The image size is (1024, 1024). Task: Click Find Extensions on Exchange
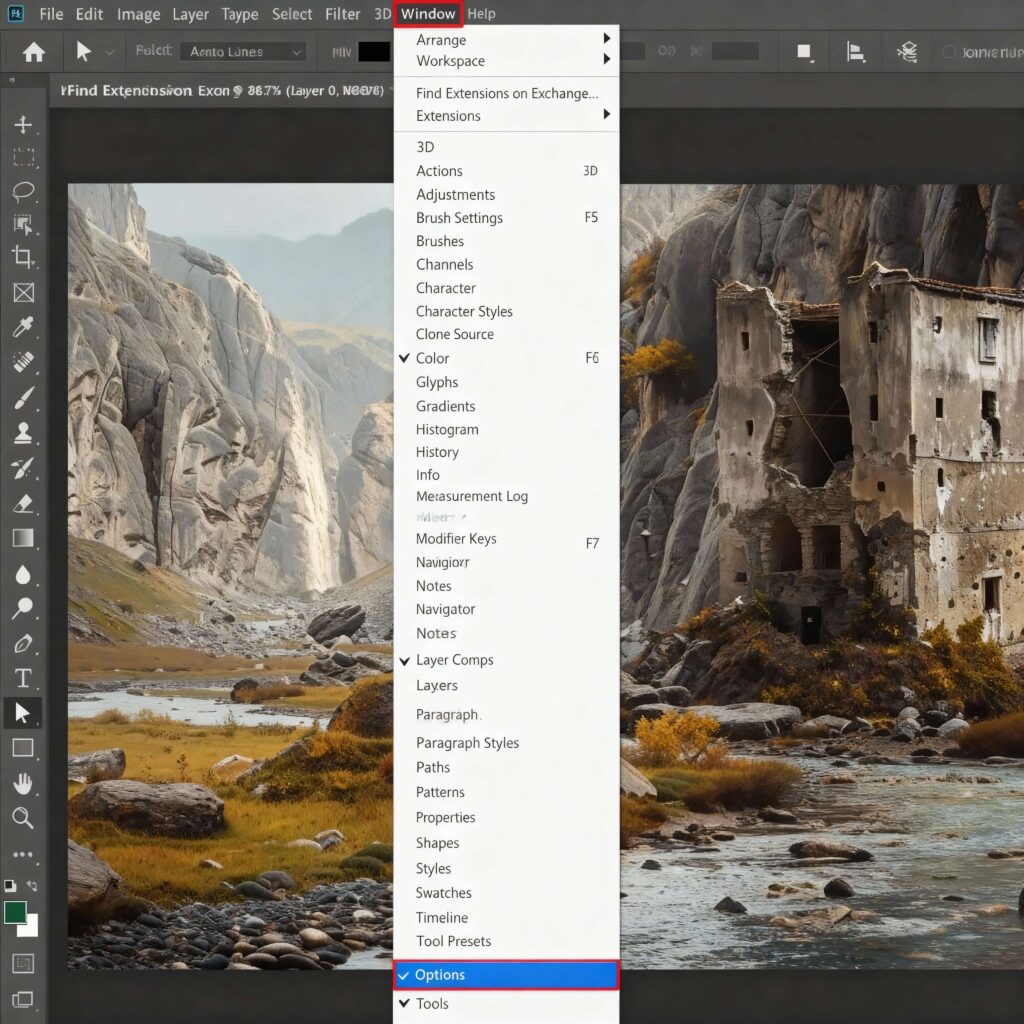(508, 94)
